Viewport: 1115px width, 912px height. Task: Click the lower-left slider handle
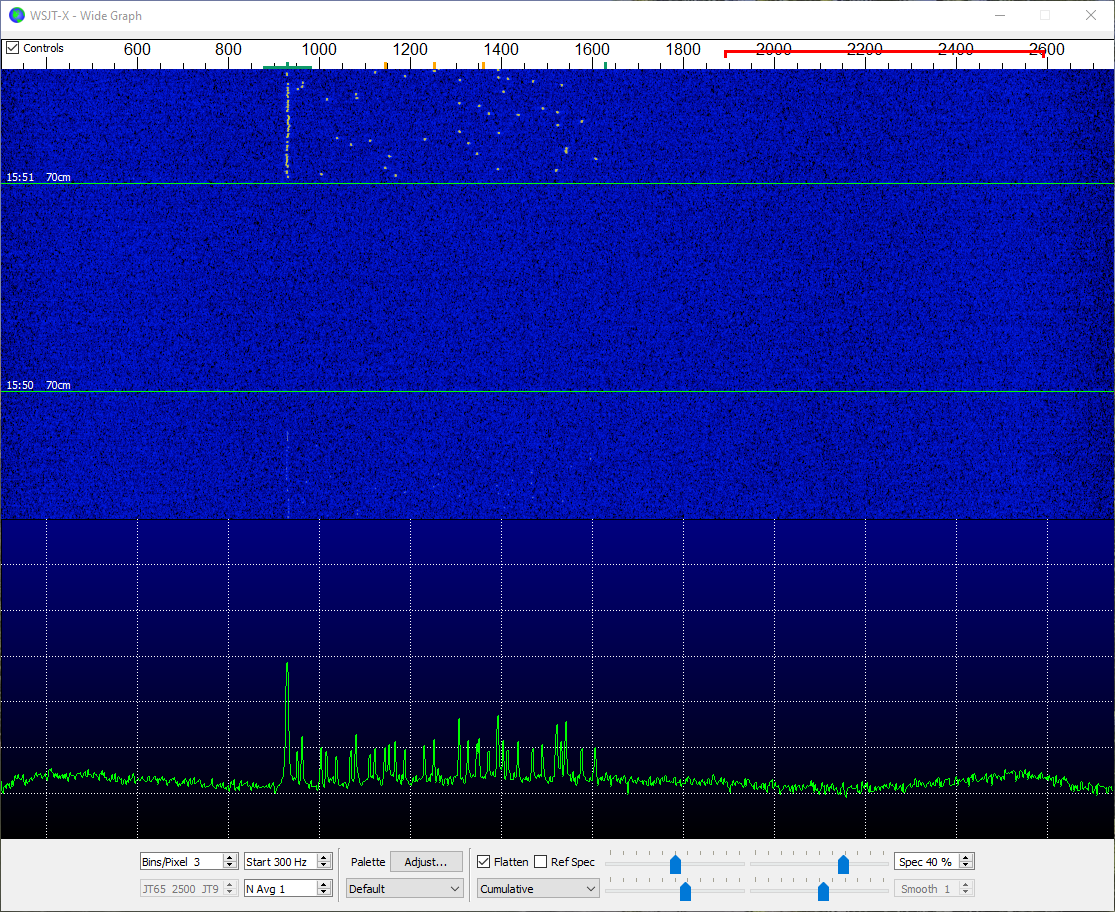pos(685,891)
